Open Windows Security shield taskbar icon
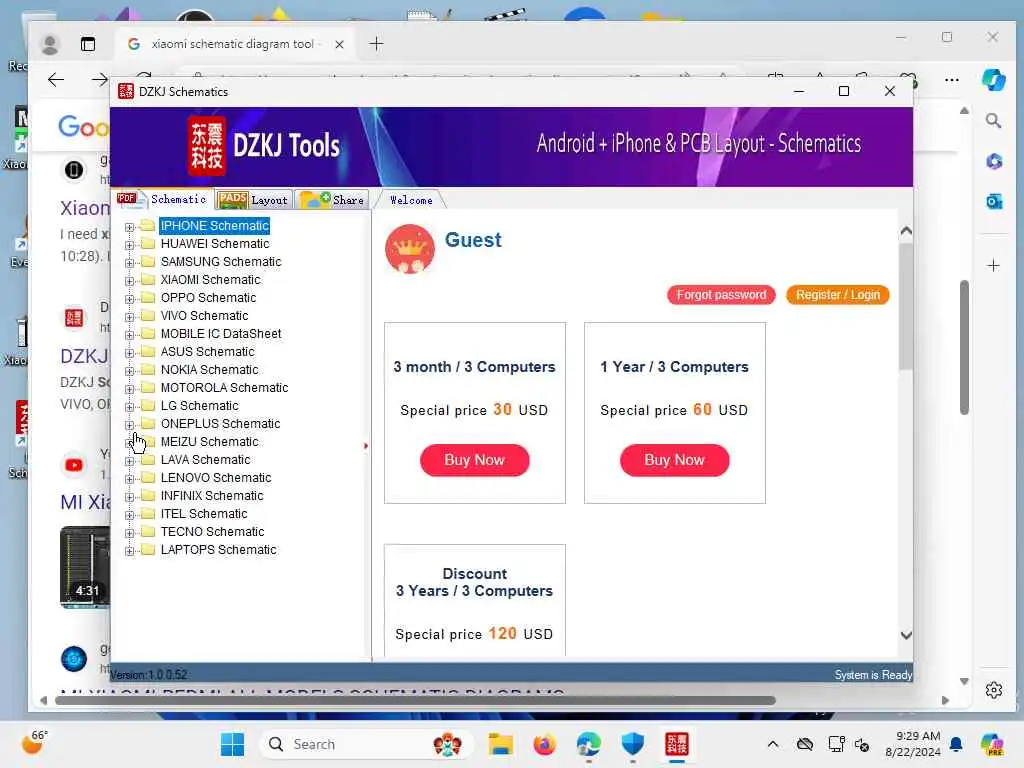1024x768 pixels. click(632, 744)
